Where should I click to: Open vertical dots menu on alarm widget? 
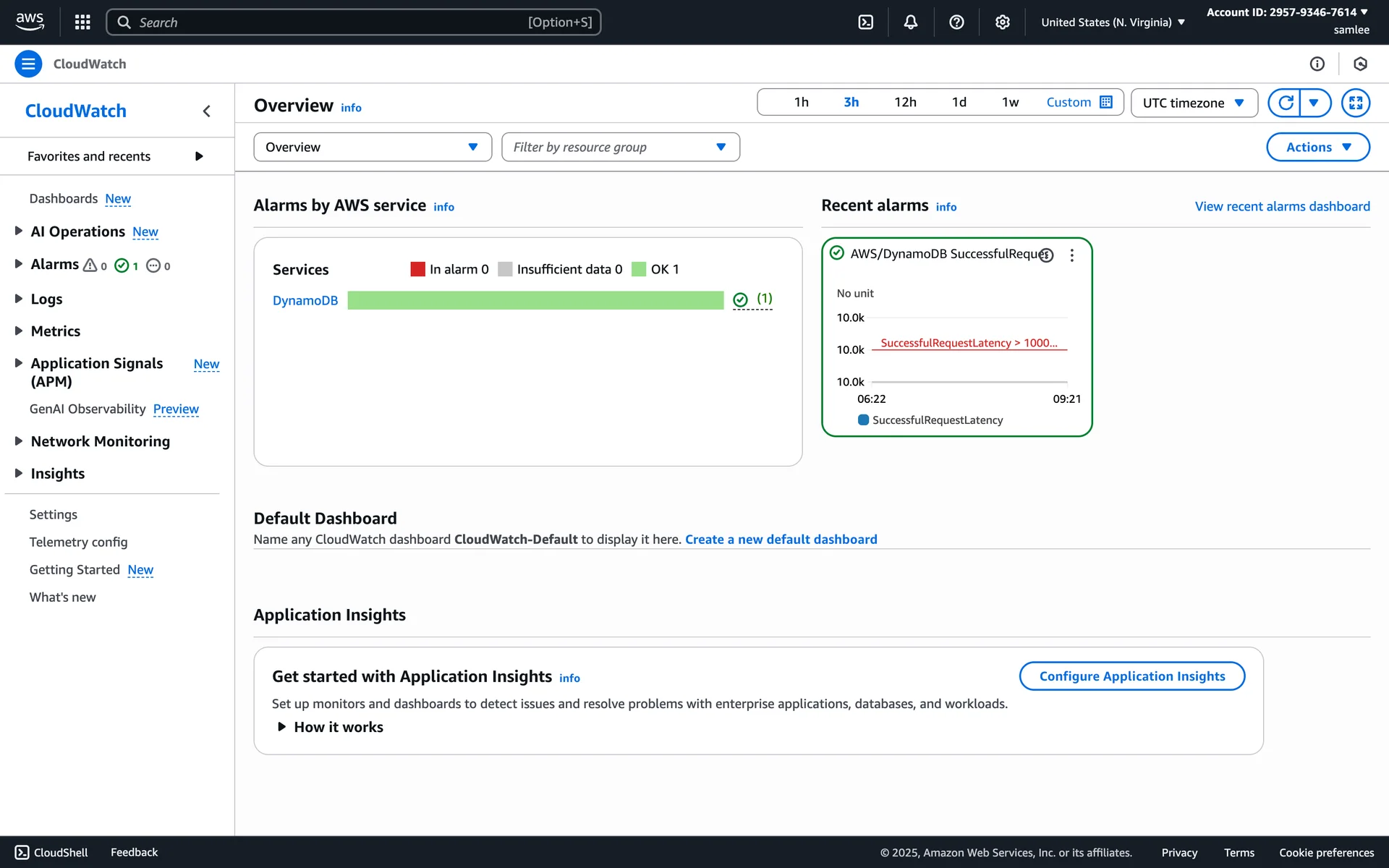[x=1072, y=255]
